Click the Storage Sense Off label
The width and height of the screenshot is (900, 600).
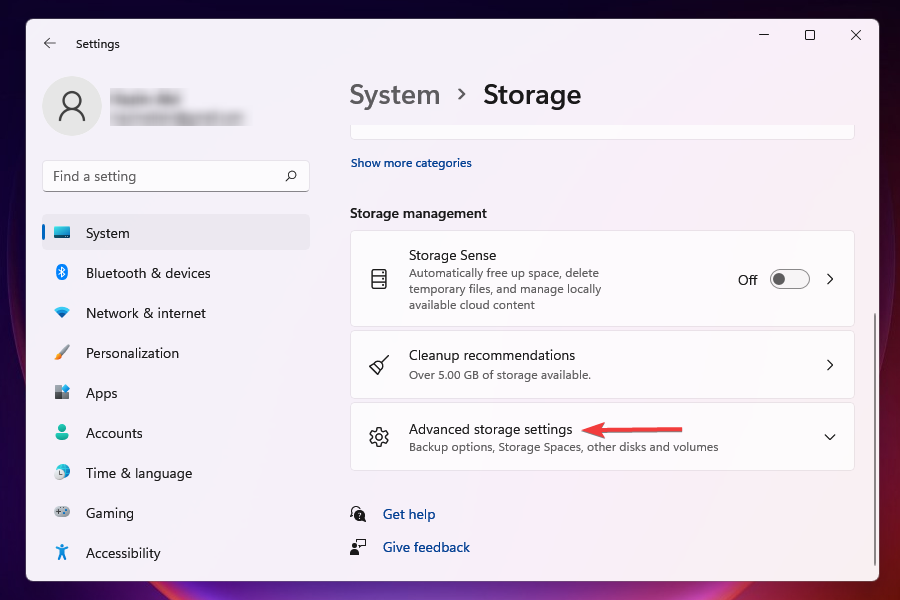[747, 280]
